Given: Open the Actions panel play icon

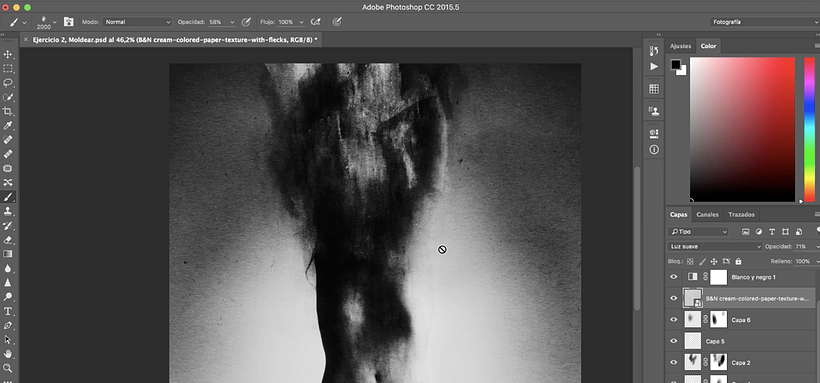Looking at the screenshot, I should click(654, 66).
